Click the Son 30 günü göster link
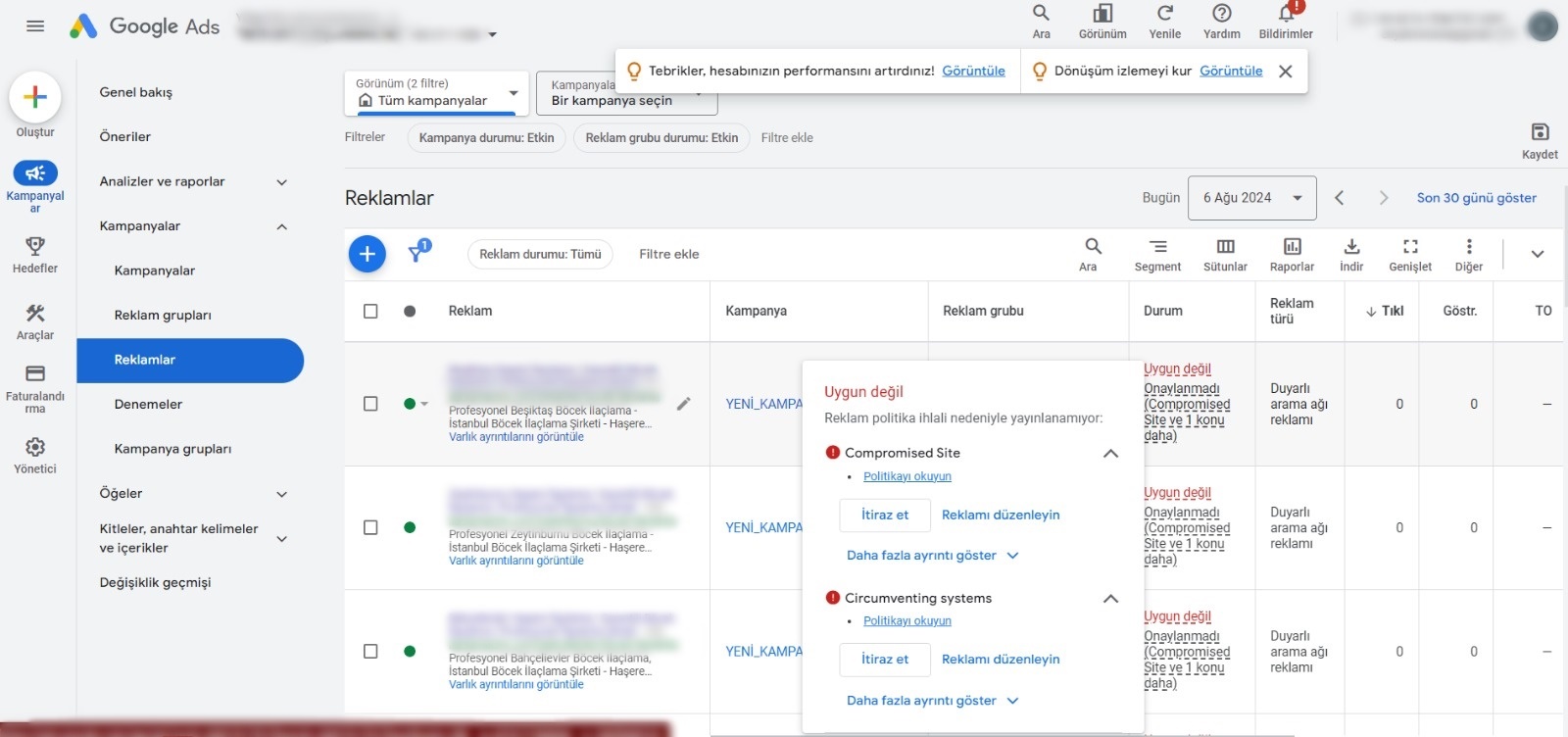The image size is (1568, 737). pyautogui.click(x=1476, y=198)
